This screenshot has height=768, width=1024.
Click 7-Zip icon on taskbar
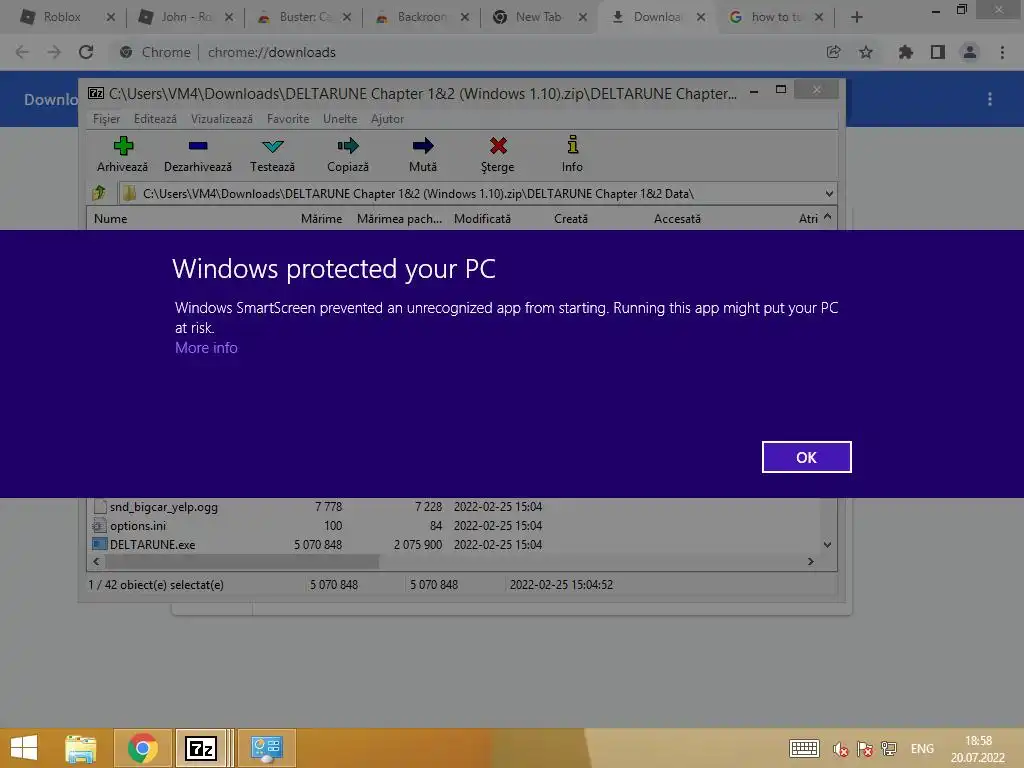click(200, 748)
